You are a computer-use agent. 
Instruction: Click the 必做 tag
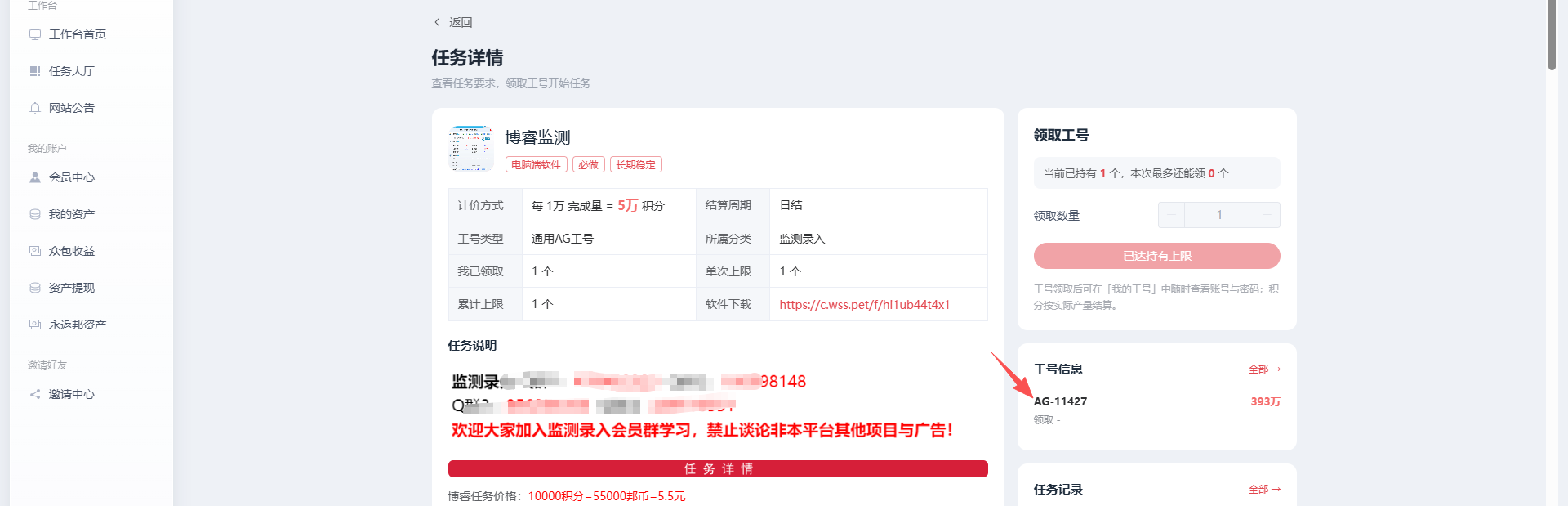point(588,164)
